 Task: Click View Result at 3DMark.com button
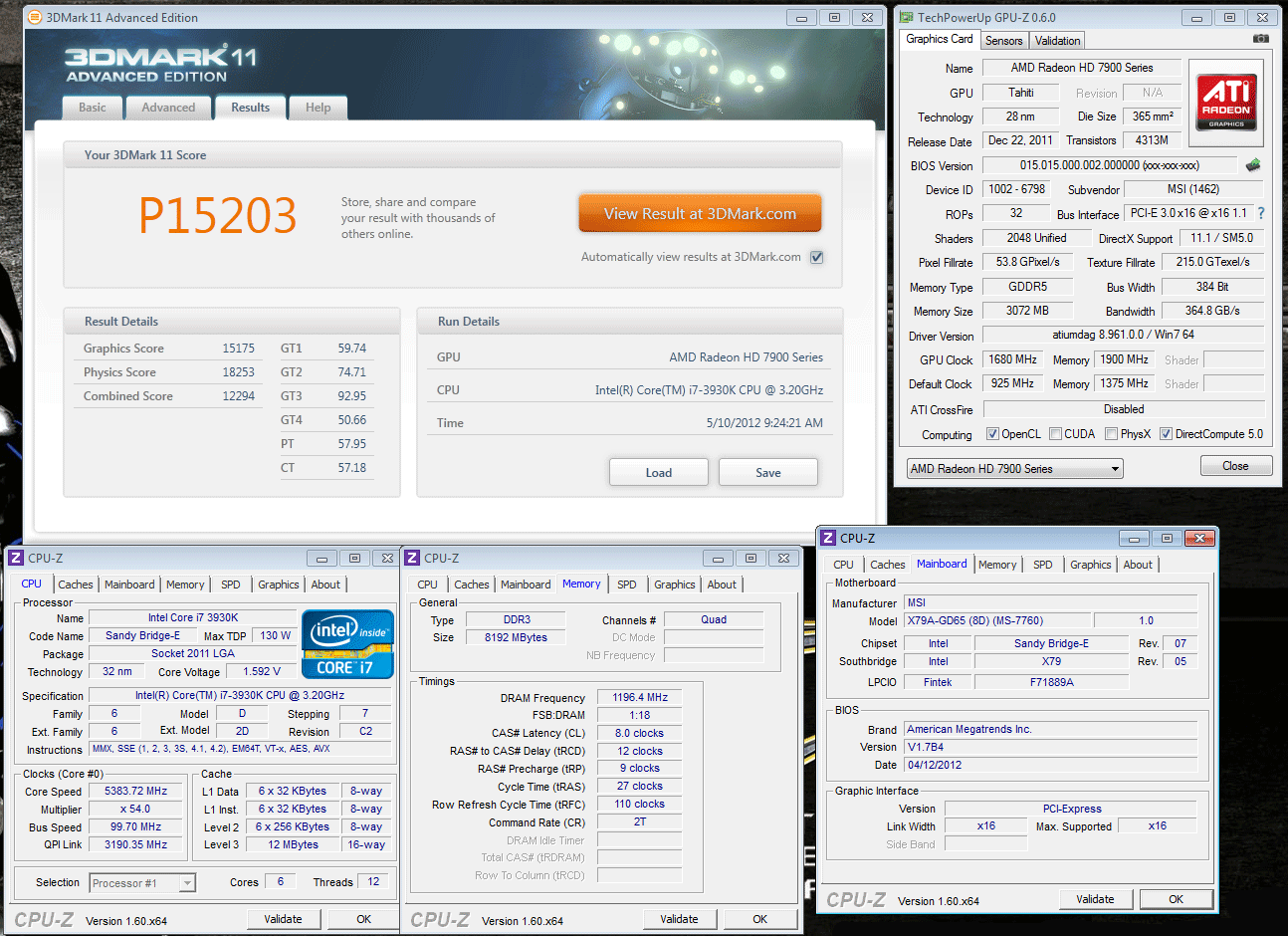pos(700,213)
